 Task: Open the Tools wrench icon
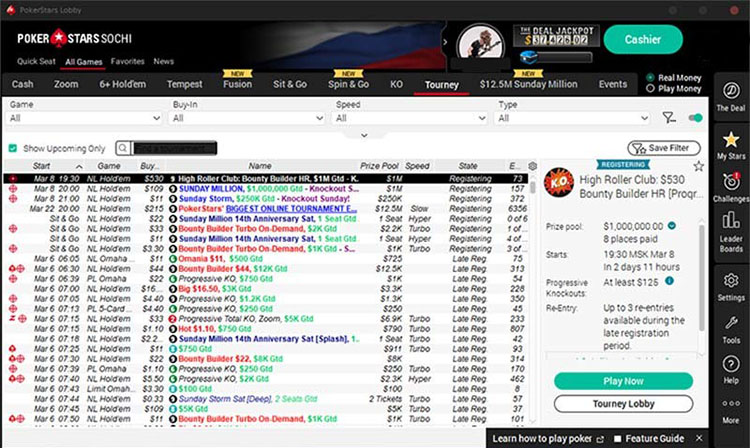(x=731, y=329)
